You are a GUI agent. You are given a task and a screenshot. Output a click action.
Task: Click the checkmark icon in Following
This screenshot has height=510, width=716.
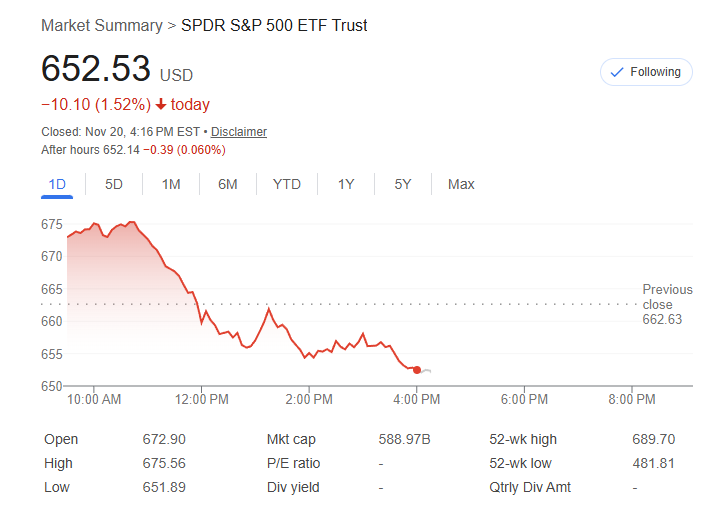617,72
